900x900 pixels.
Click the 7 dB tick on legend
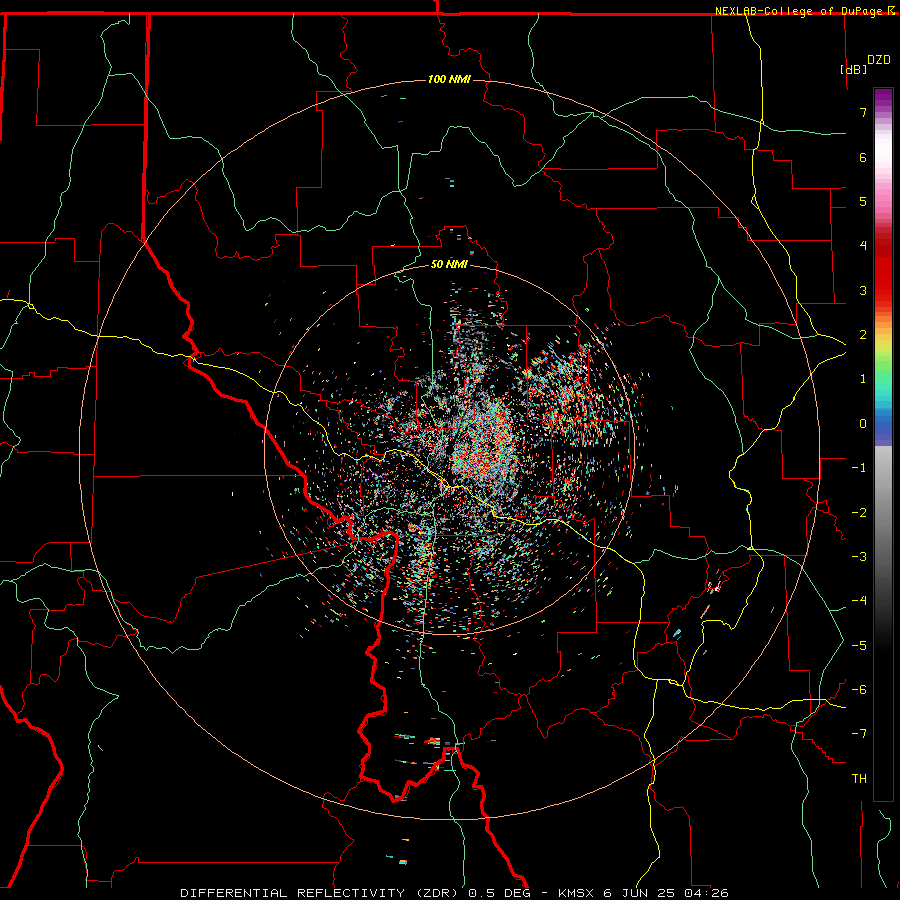tap(863, 112)
